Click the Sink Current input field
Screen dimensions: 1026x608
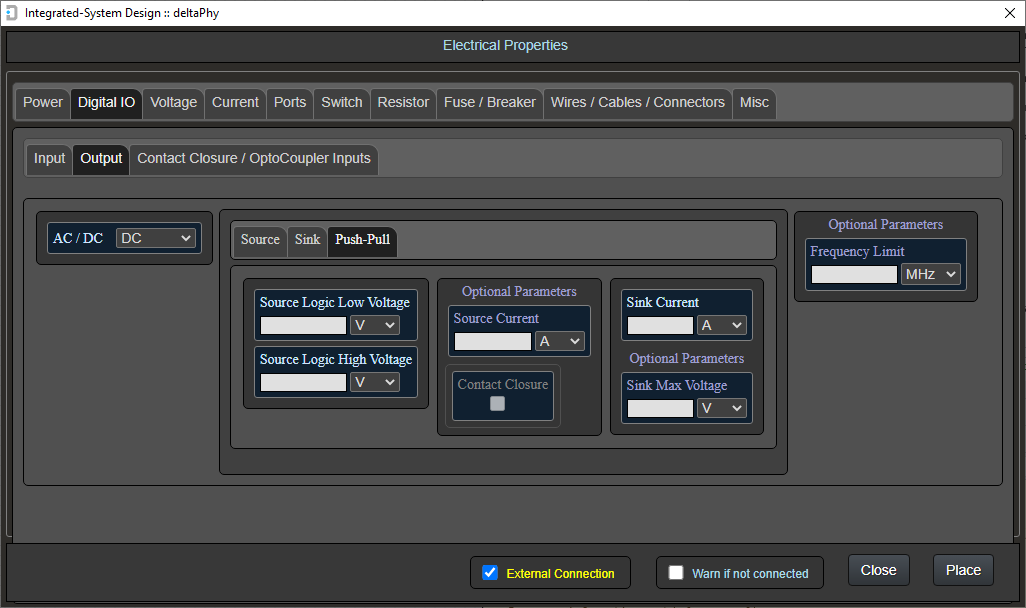pyautogui.click(x=660, y=325)
